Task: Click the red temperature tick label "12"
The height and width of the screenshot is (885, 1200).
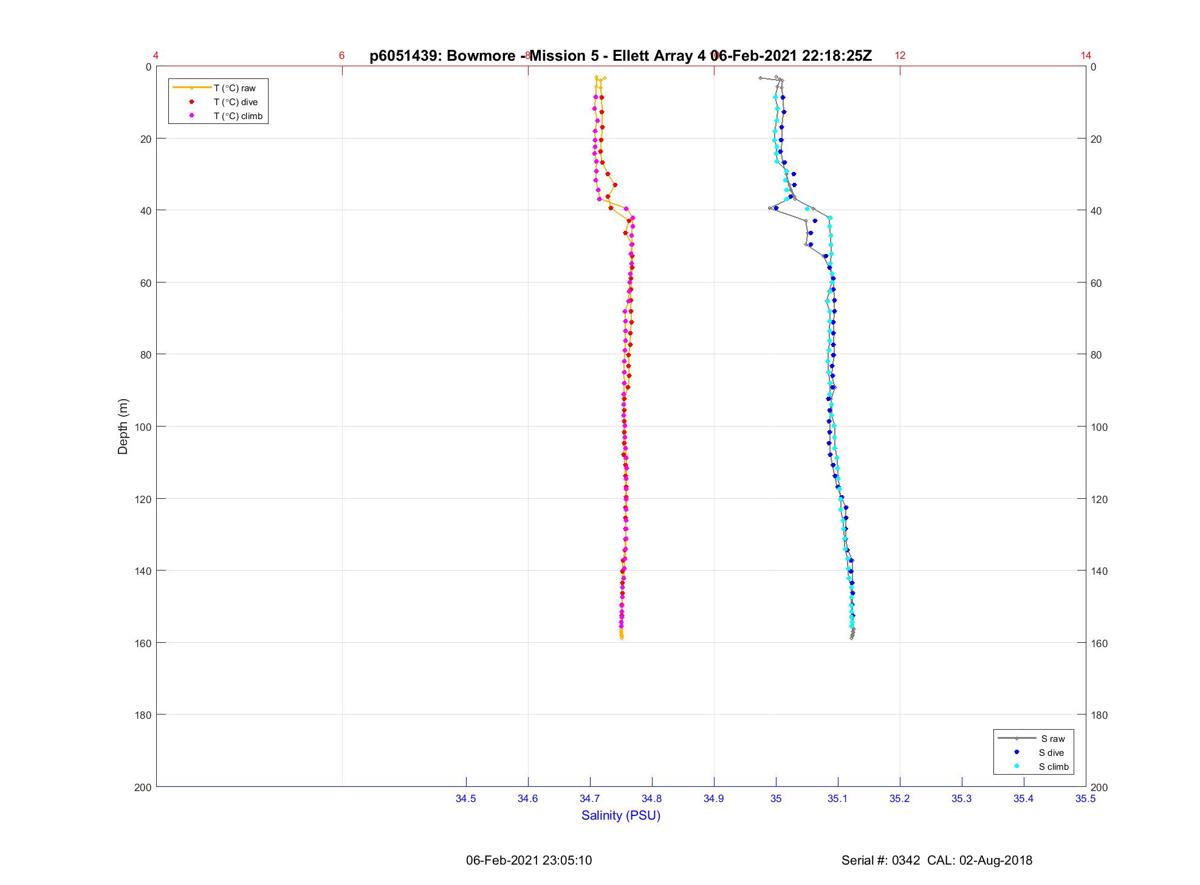Action: [x=900, y=56]
